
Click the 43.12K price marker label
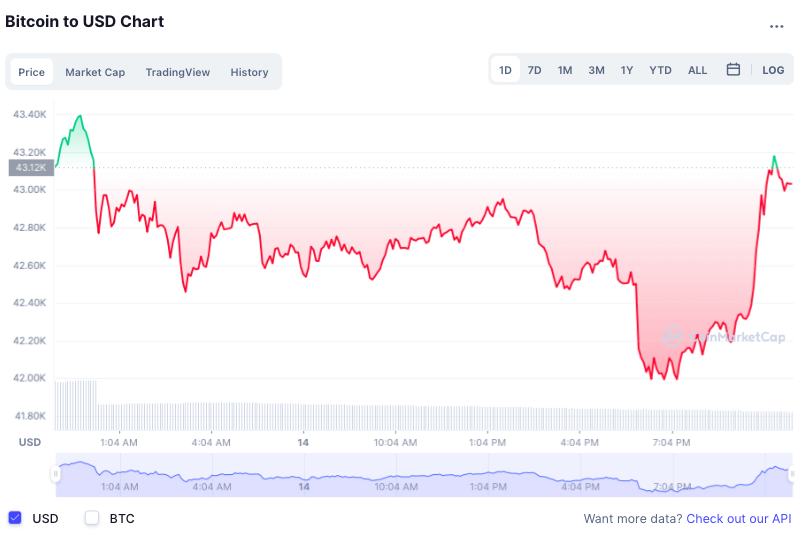point(30,167)
